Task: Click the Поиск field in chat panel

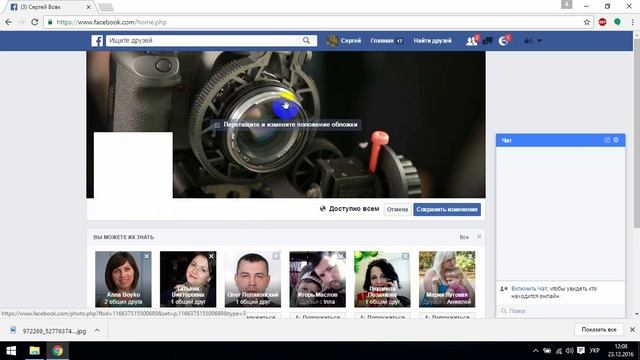Action: [x=560, y=311]
